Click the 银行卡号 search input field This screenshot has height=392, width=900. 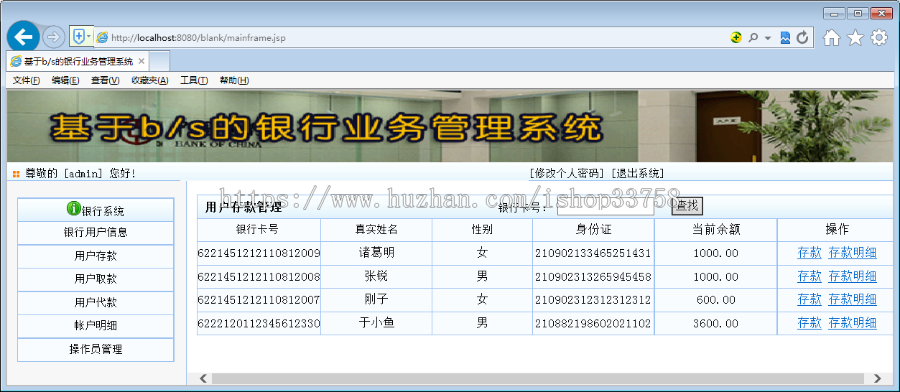pyautogui.click(x=606, y=206)
